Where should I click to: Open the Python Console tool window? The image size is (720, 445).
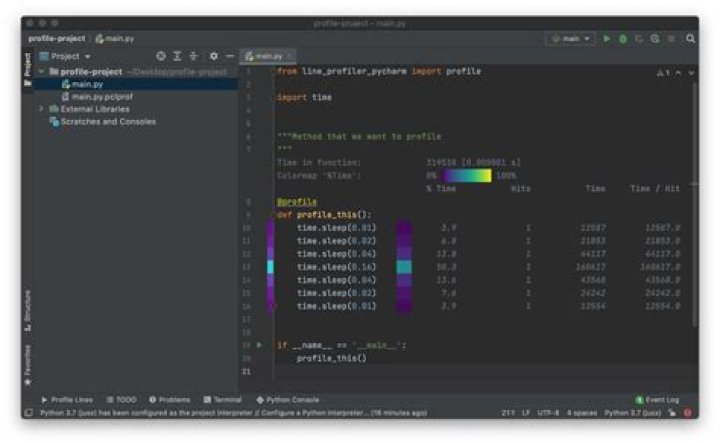point(288,400)
